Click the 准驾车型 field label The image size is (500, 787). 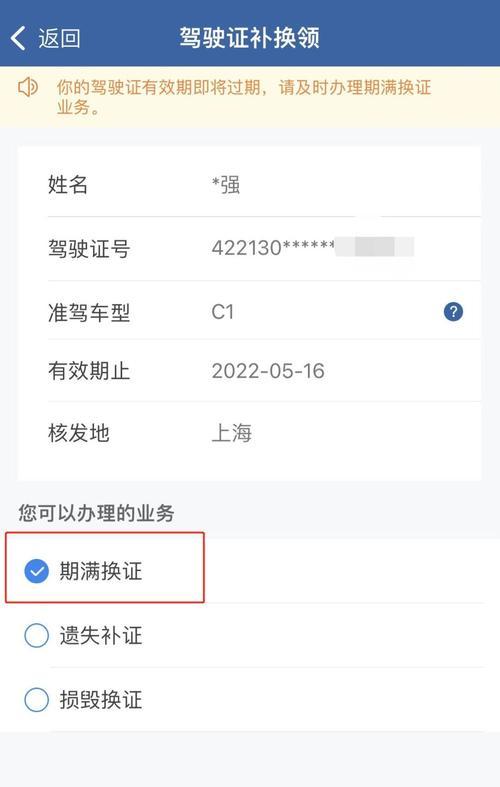89,313
